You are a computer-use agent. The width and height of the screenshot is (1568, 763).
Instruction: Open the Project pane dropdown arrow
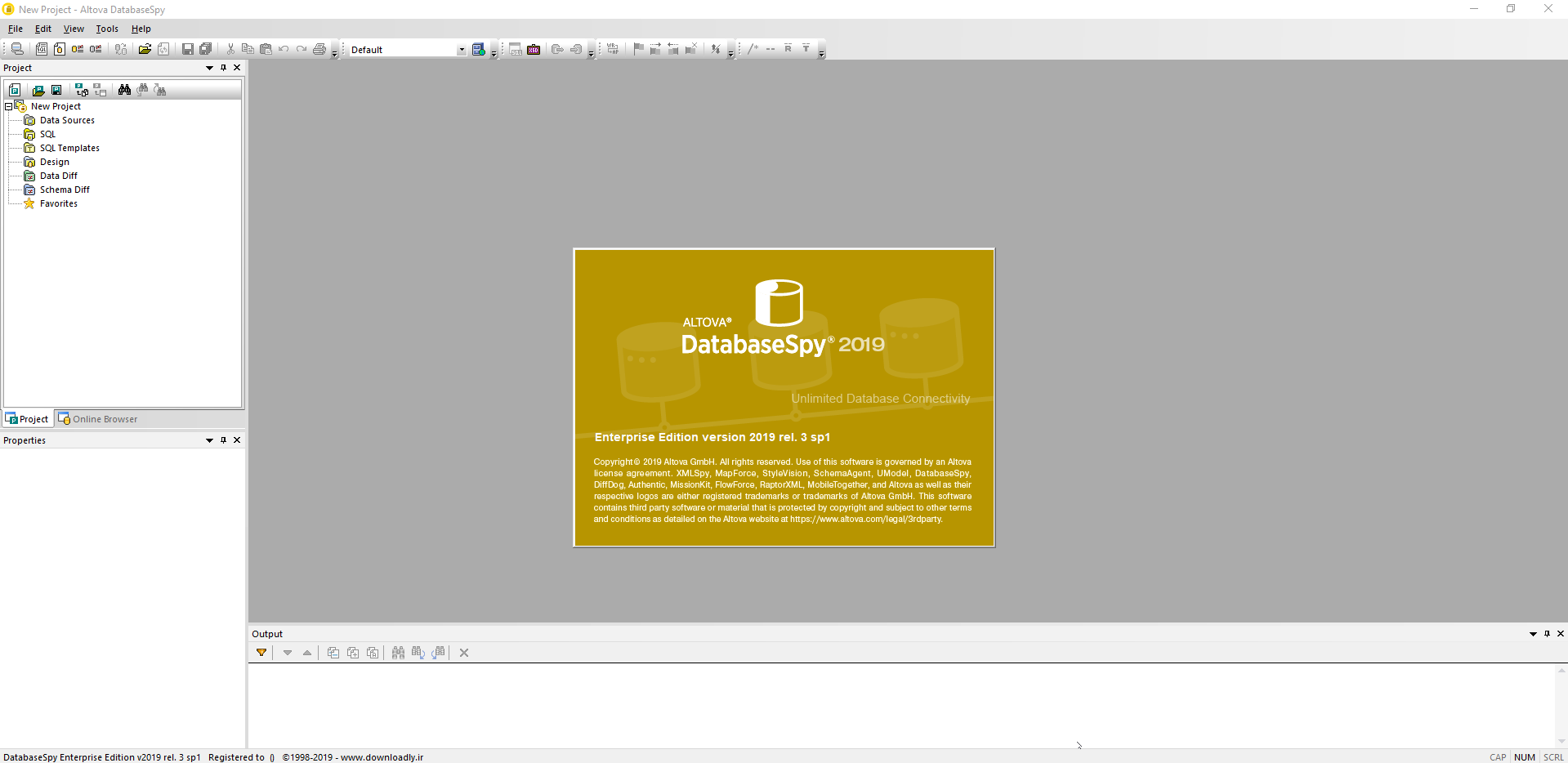(209, 68)
